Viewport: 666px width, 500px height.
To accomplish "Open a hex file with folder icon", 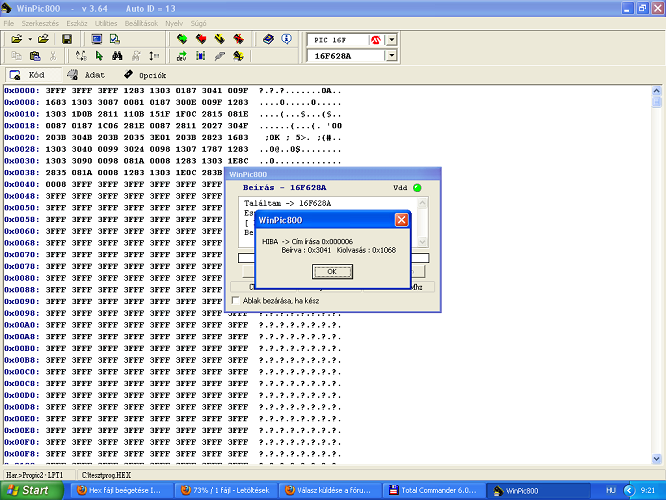I will tap(16, 39).
